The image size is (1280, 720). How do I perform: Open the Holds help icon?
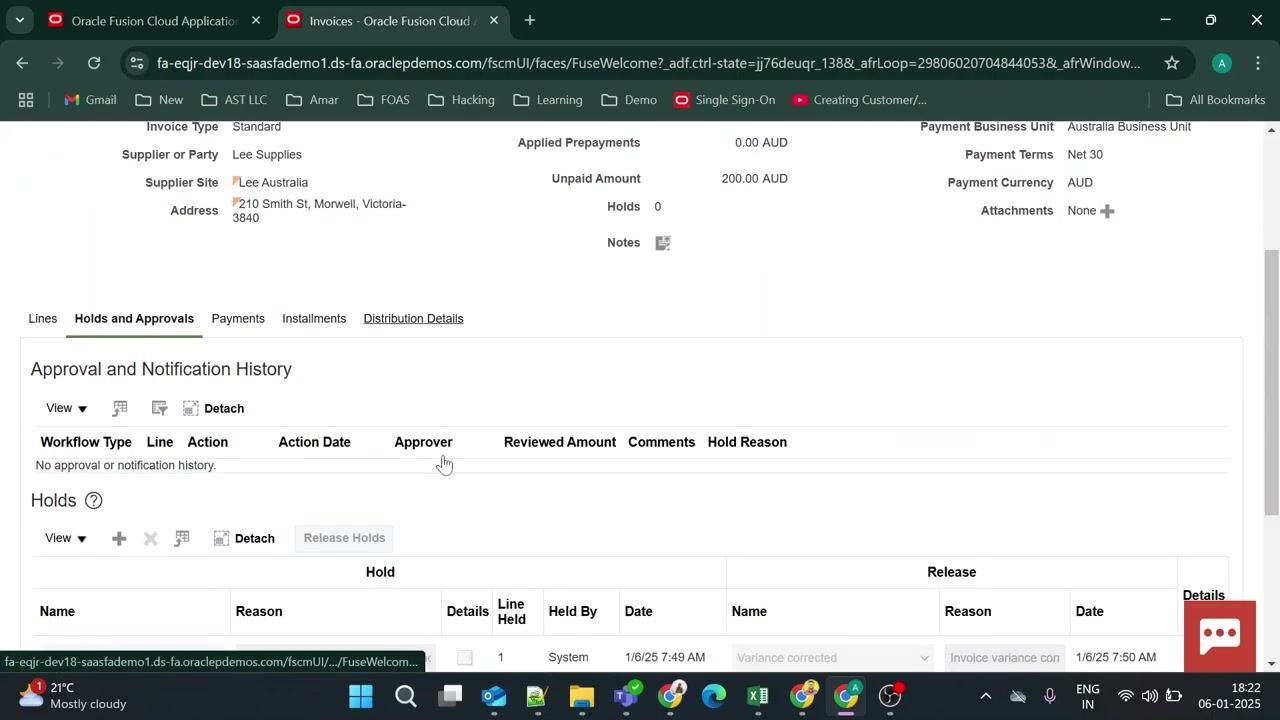[94, 501]
